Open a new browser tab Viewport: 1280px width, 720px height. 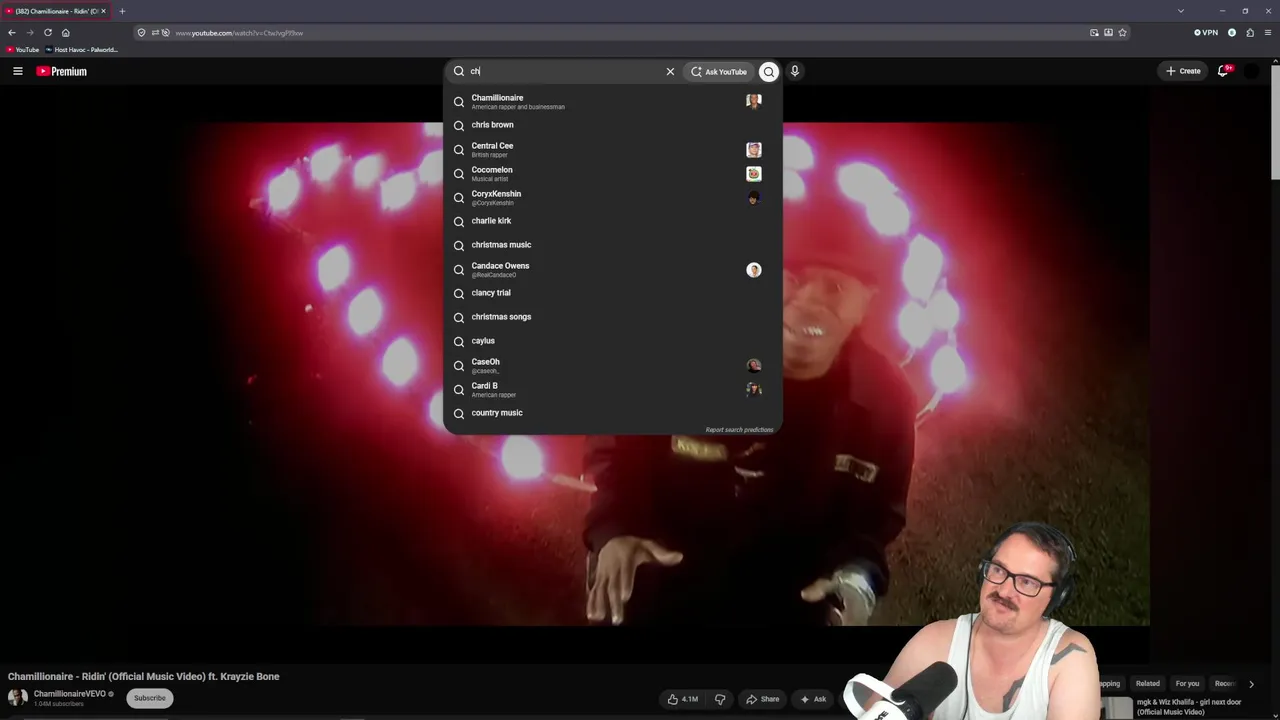[122, 11]
